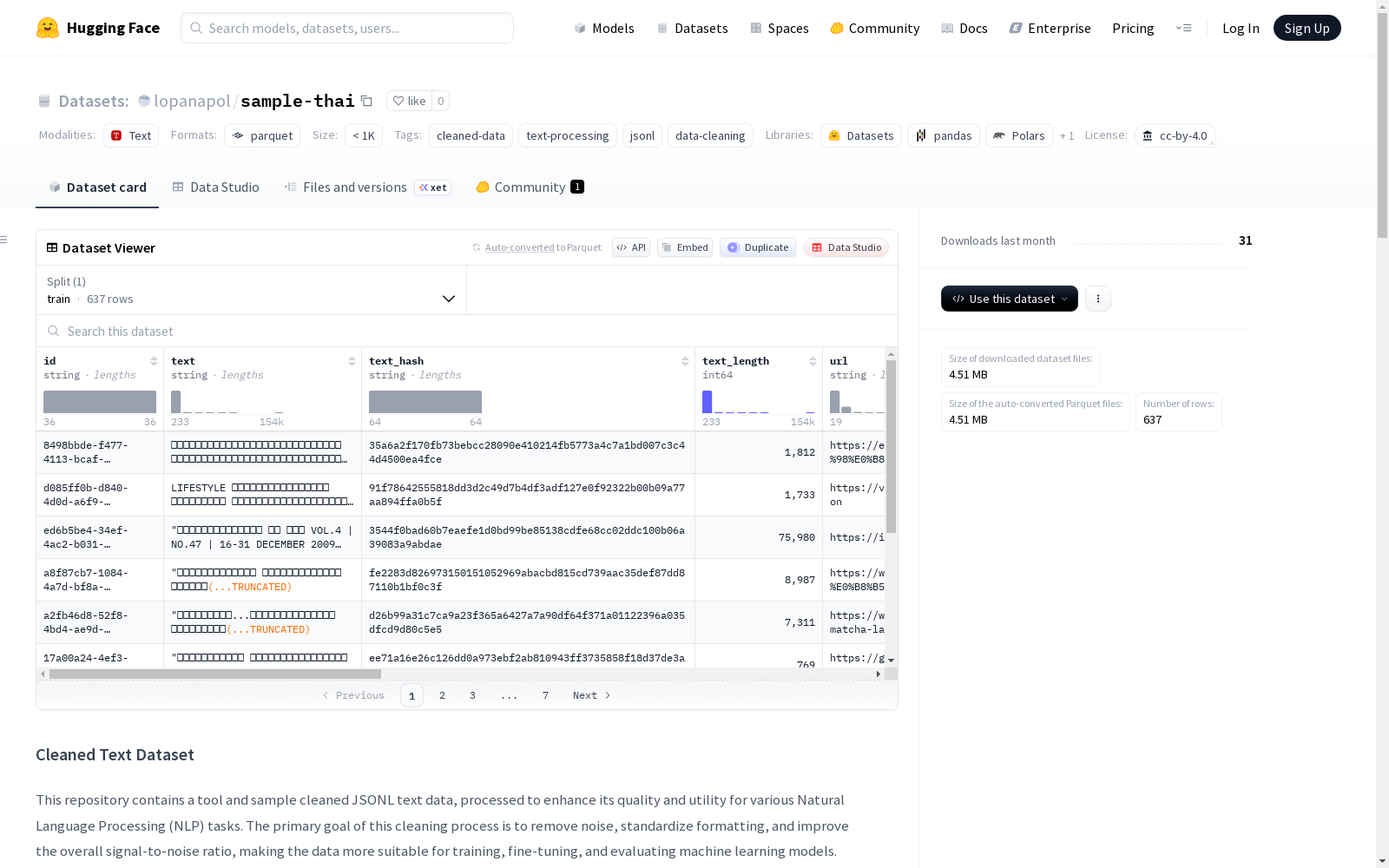Screen dimensions: 1389x868
Task: Click the heart like button
Action: tap(409, 101)
